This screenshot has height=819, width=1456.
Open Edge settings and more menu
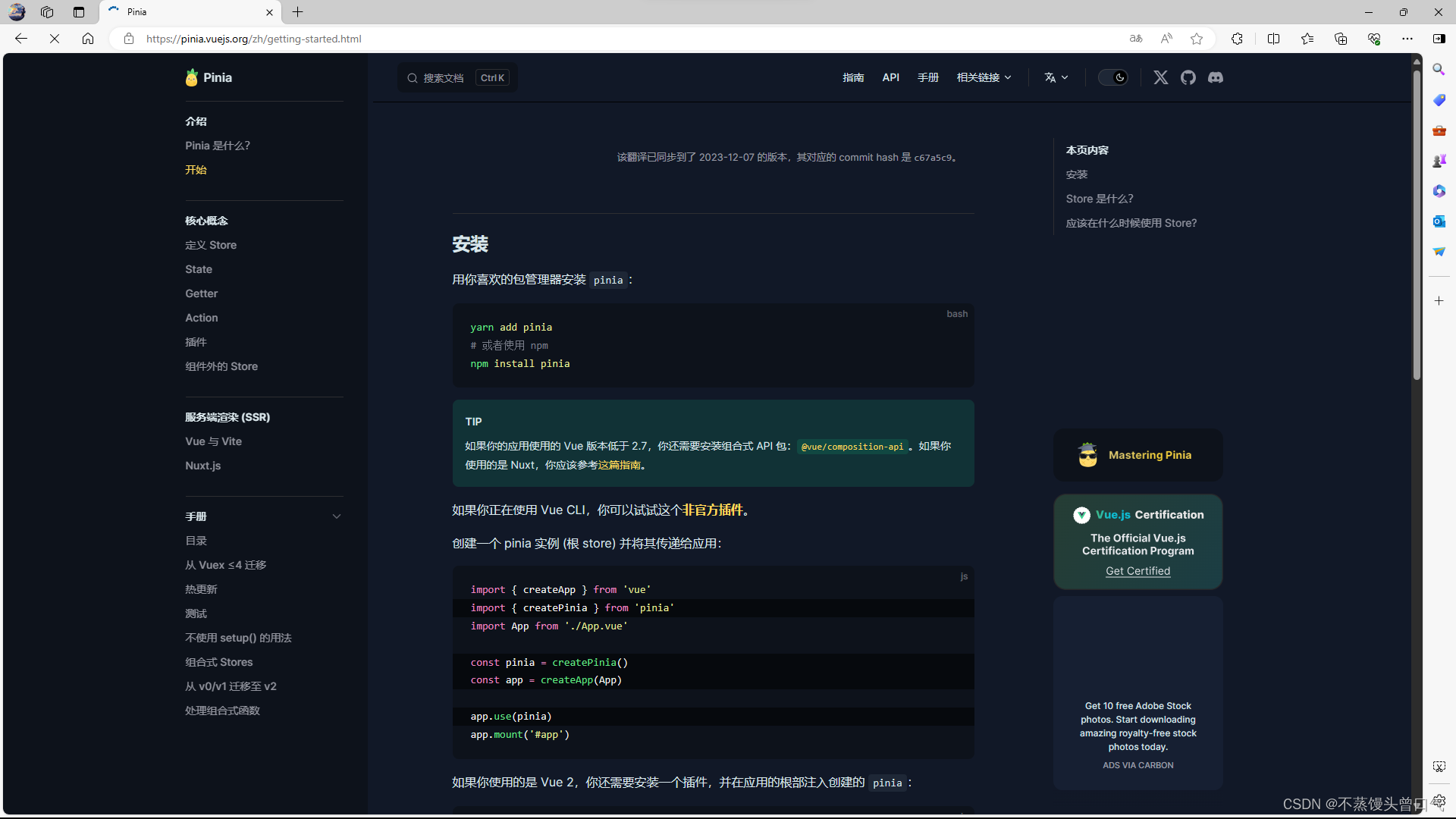[x=1407, y=39]
